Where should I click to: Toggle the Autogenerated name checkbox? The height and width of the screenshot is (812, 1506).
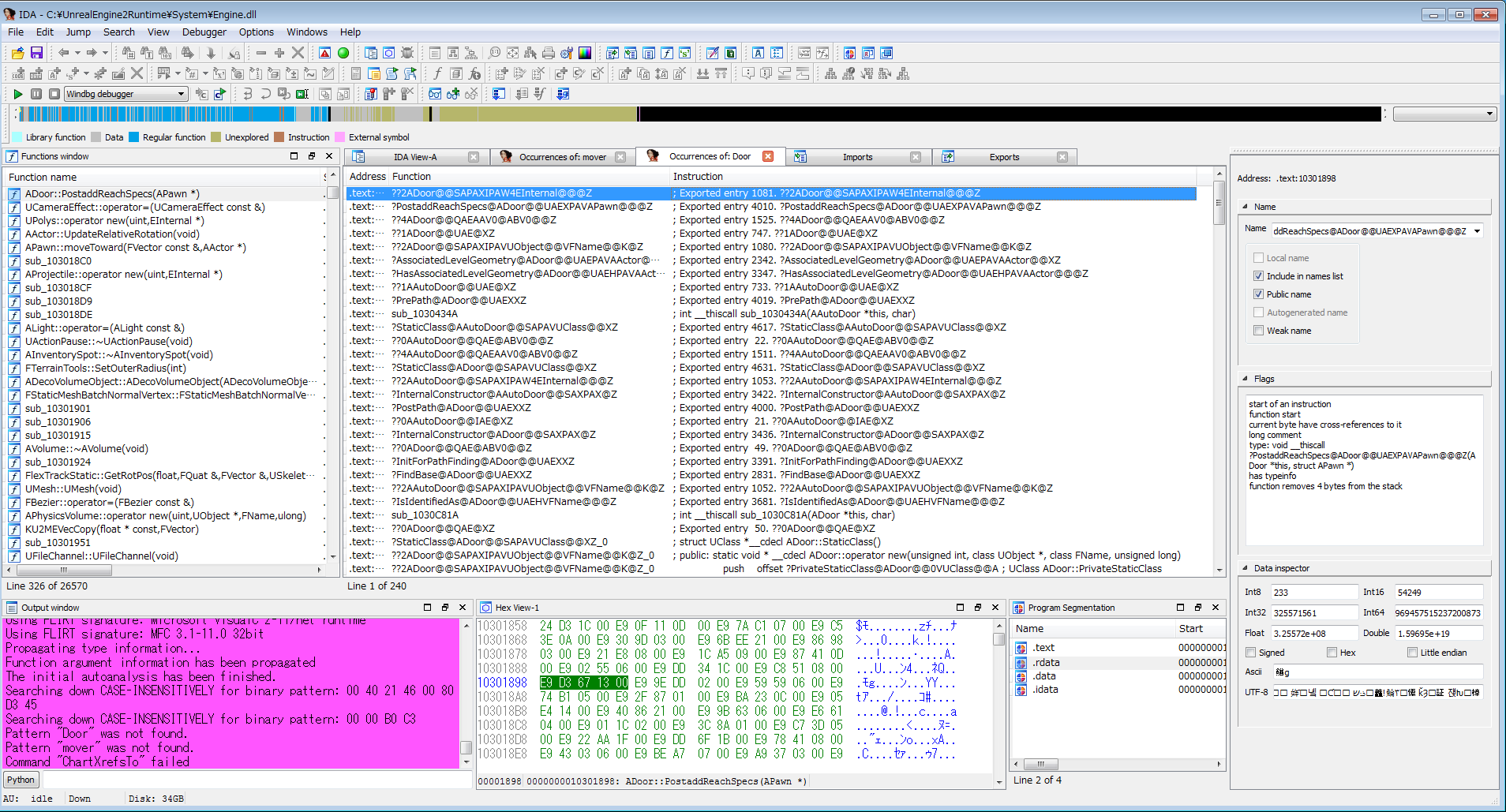coord(1259,312)
